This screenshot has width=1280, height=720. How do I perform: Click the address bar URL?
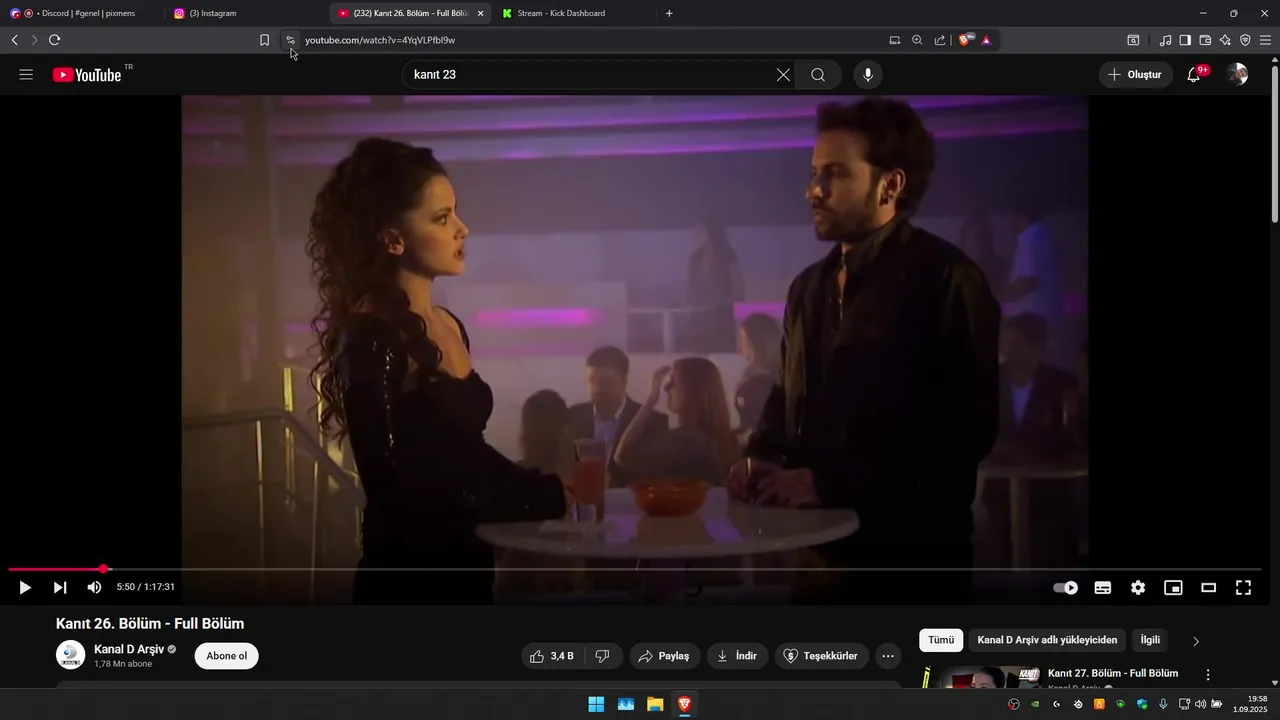[x=380, y=40]
